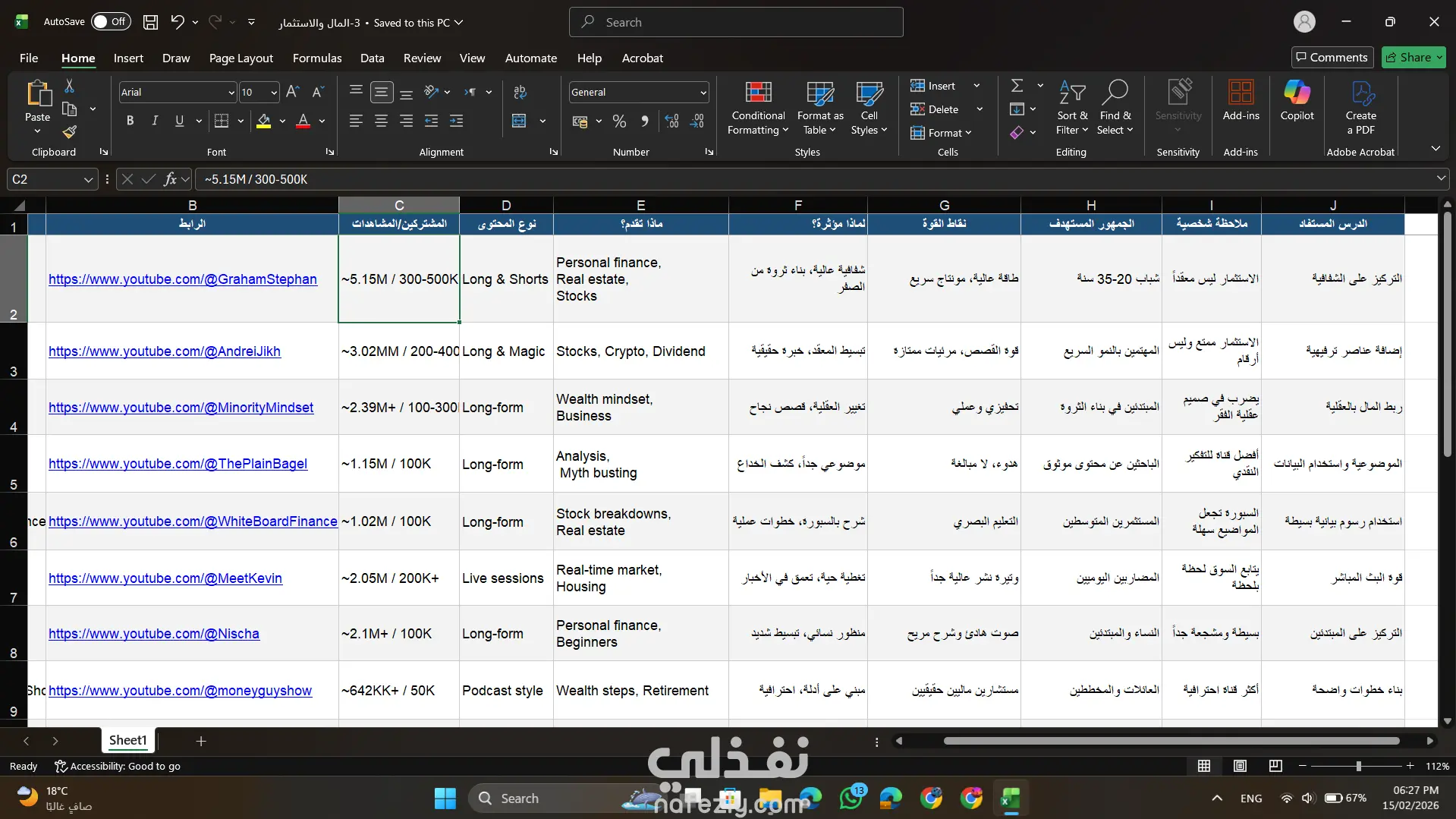Select the Sheet1 worksheet tab
Viewport: 1456px width, 819px height.
(127, 740)
